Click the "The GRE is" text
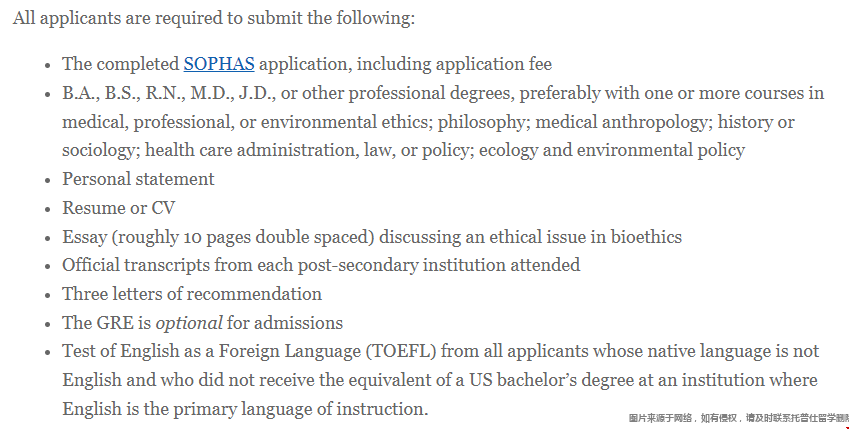Screen dimensions: 849x429 click(x=107, y=323)
